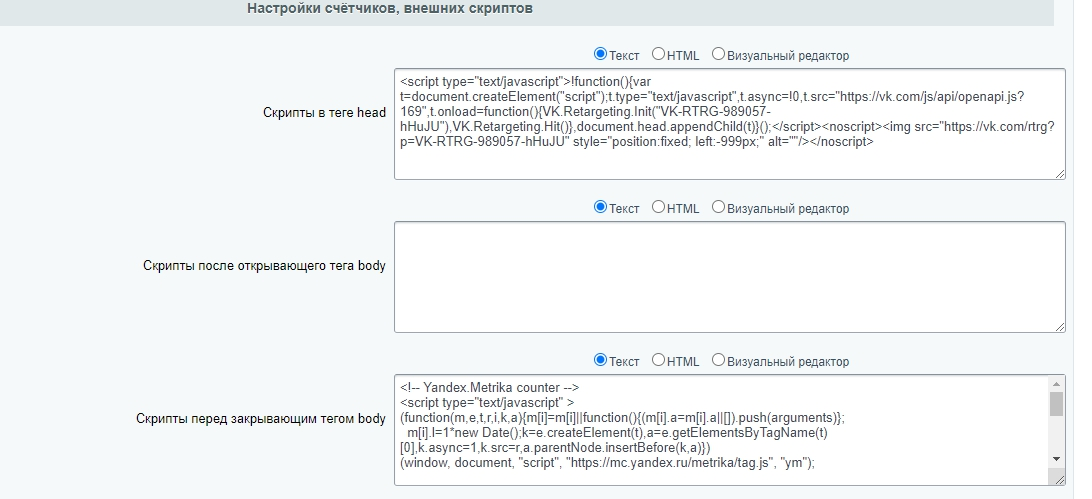Viewport: 1092px width, 499px height.
Task: Click the 'Скрипты перед закрывающим тегом body' label
Action: (x=261, y=419)
